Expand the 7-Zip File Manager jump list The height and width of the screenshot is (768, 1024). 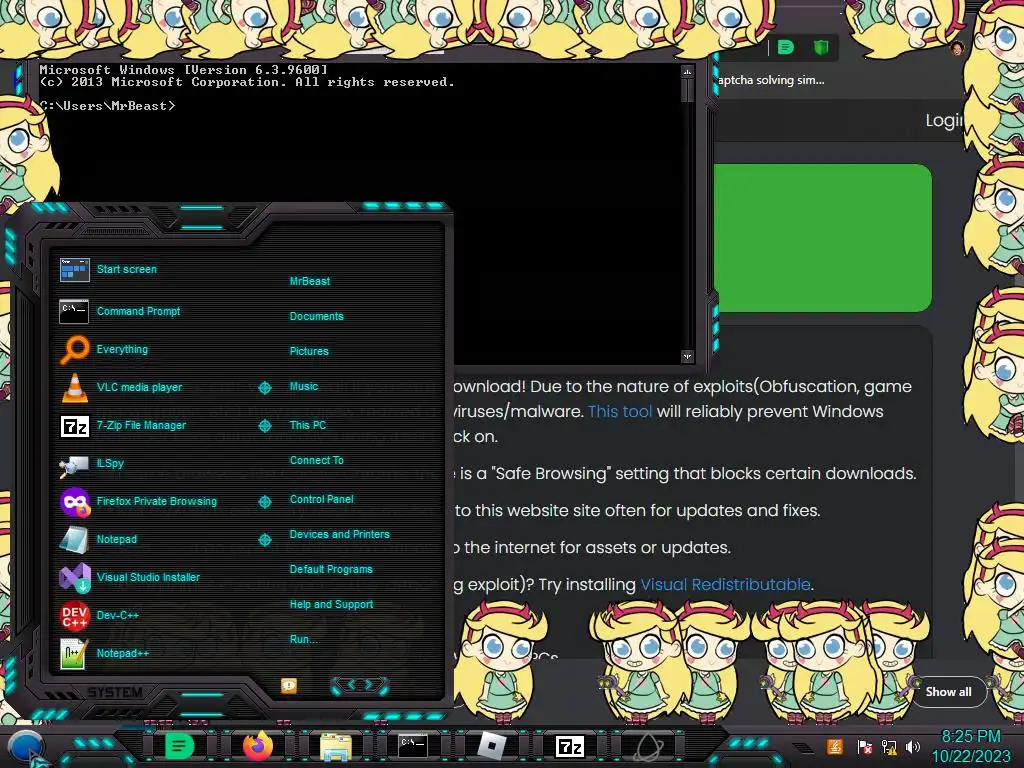264,426
